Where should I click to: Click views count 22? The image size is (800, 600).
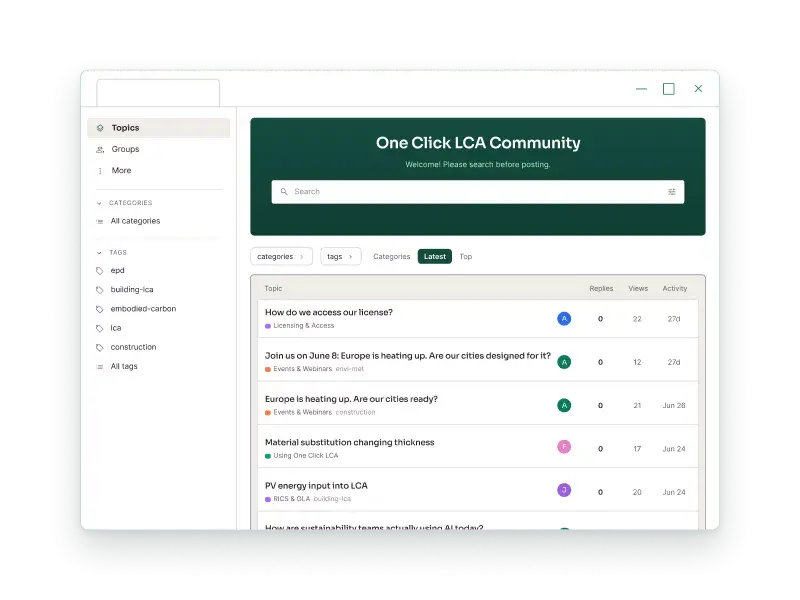(637, 319)
